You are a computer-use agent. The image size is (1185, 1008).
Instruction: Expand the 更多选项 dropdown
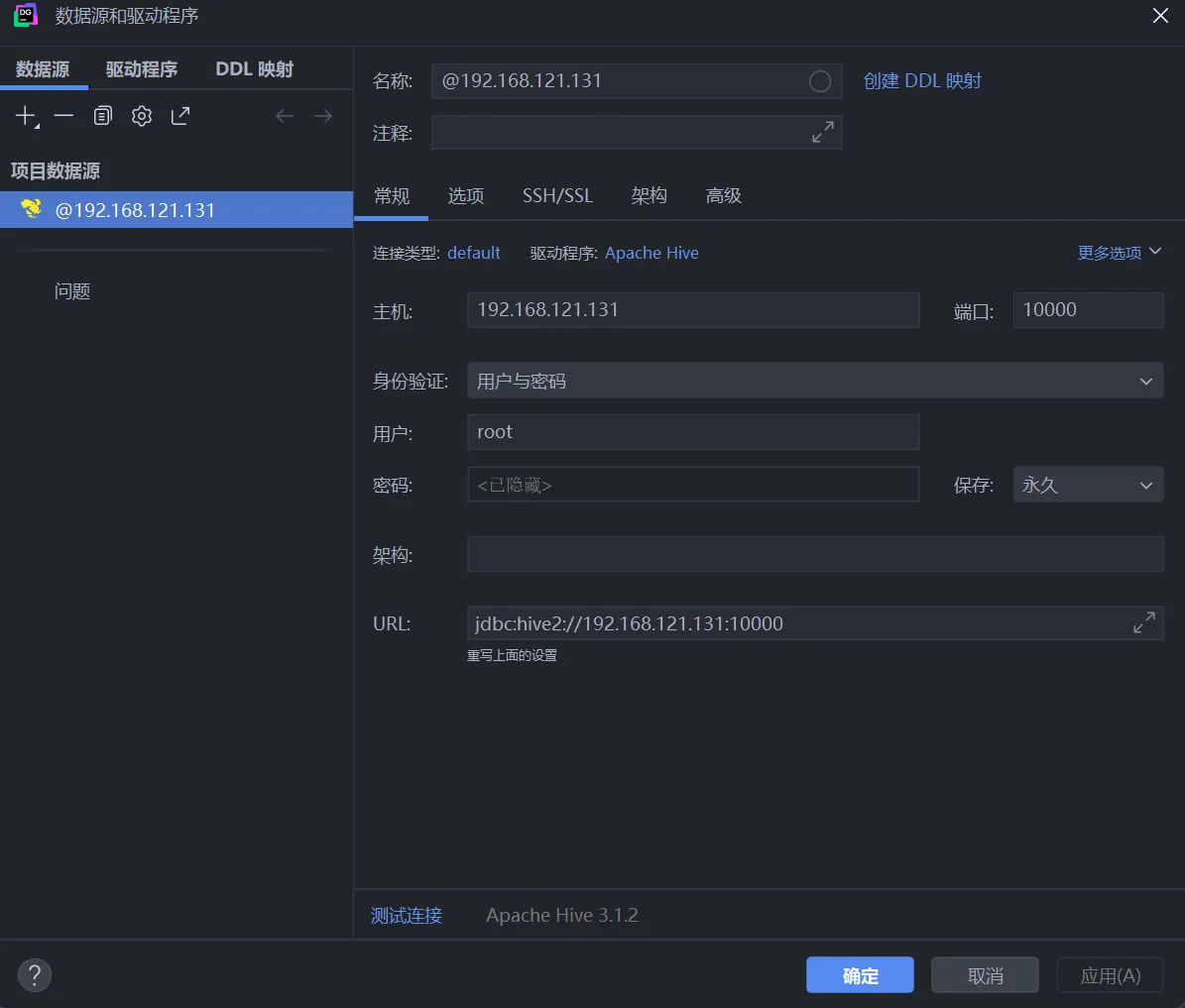point(1120,253)
